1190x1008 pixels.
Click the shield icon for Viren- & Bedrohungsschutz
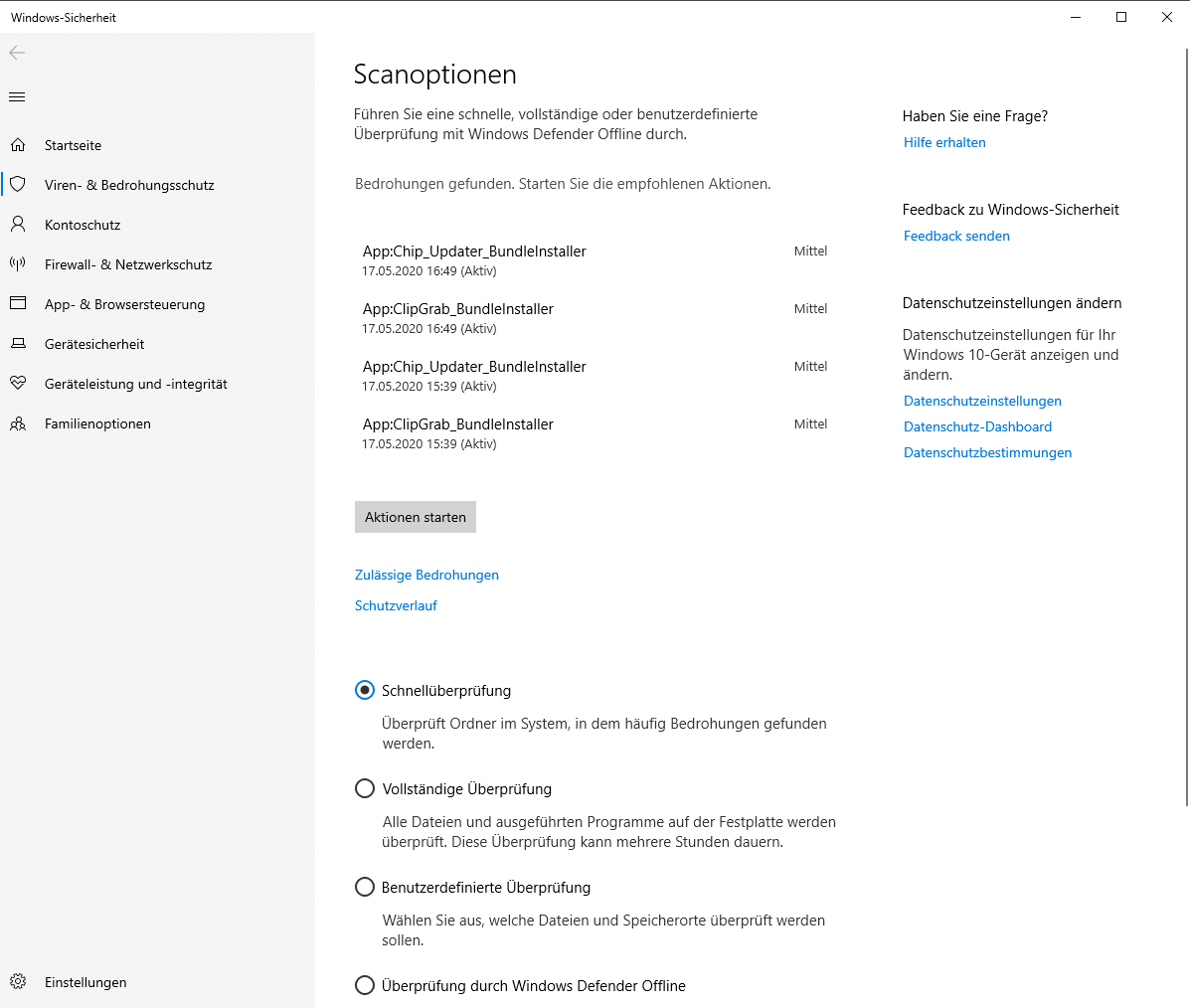click(18, 185)
